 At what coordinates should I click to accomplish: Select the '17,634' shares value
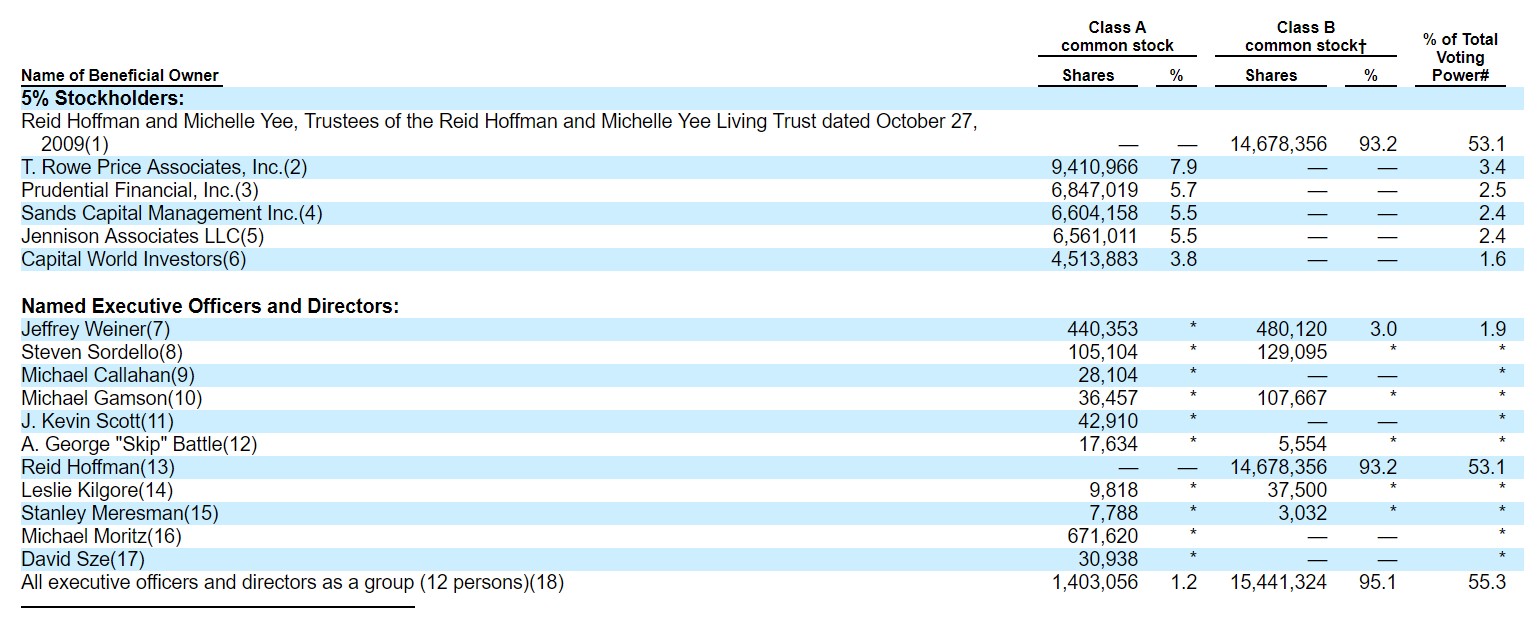tap(1108, 444)
